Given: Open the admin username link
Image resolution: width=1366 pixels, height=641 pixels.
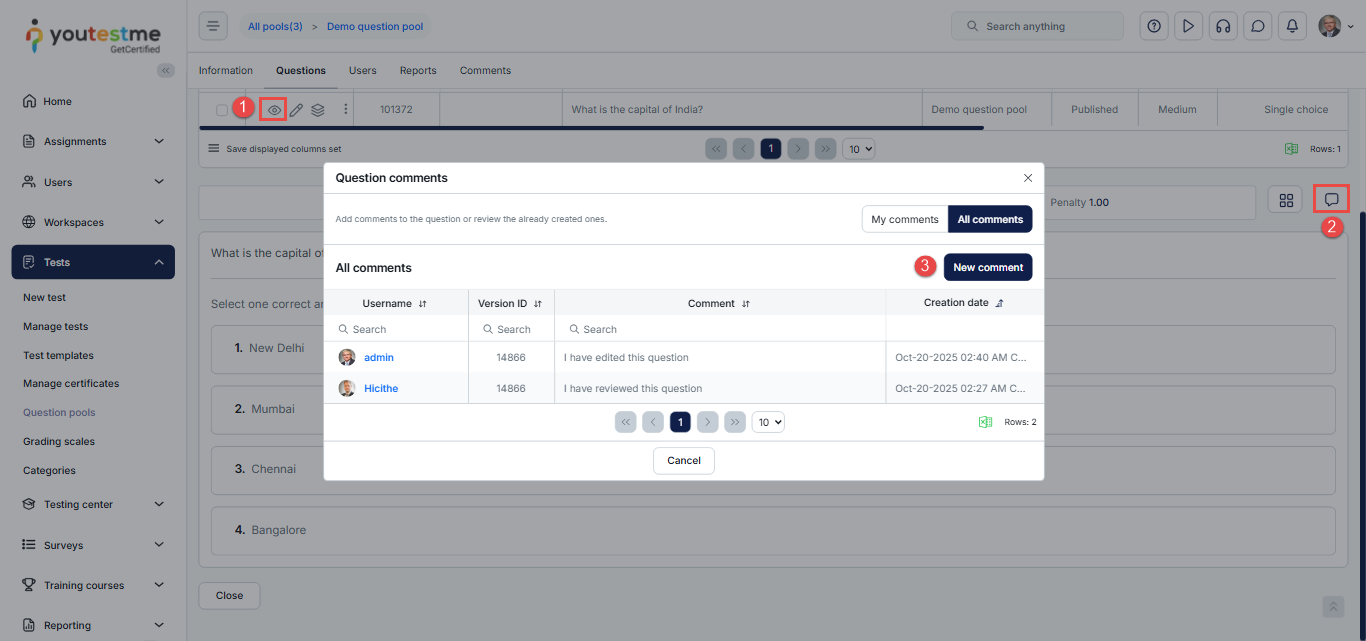Looking at the screenshot, I should click(378, 357).
